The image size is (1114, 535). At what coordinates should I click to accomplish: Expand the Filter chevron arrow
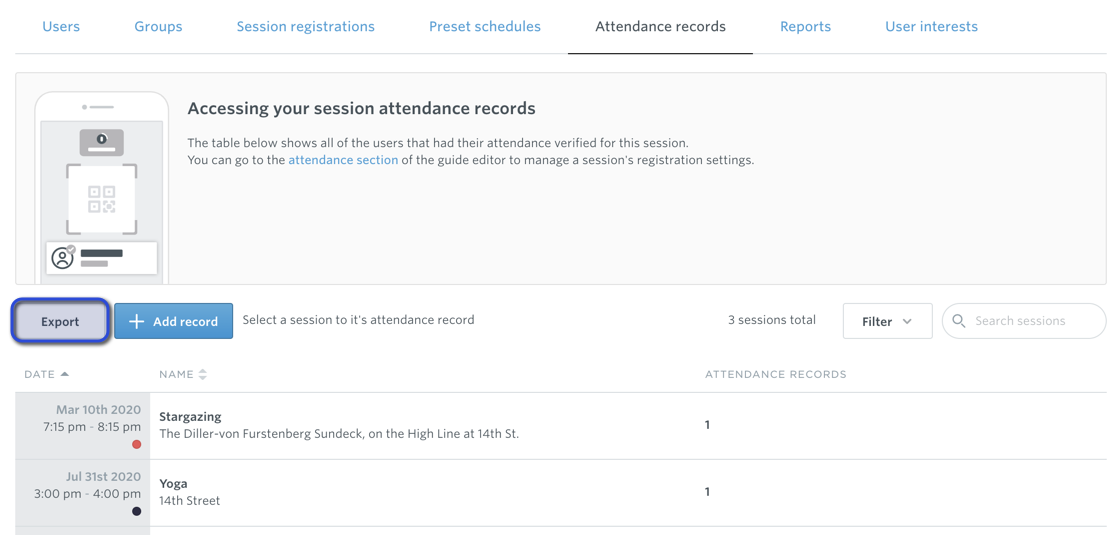(907, 322)
